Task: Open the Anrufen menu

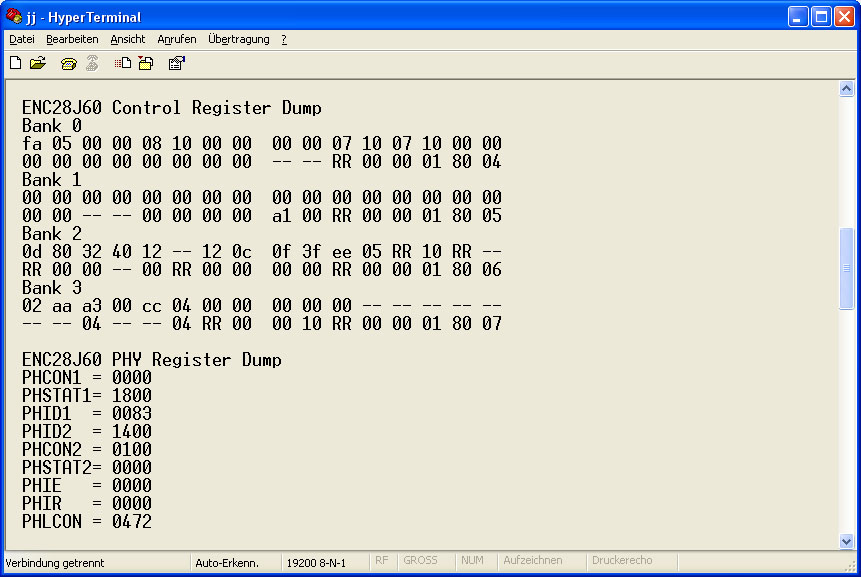Action: (x=177, y=39)
